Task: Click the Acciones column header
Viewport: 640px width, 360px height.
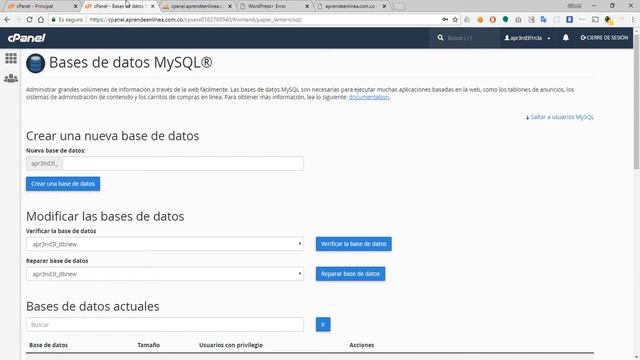Action: coord(362,345)
